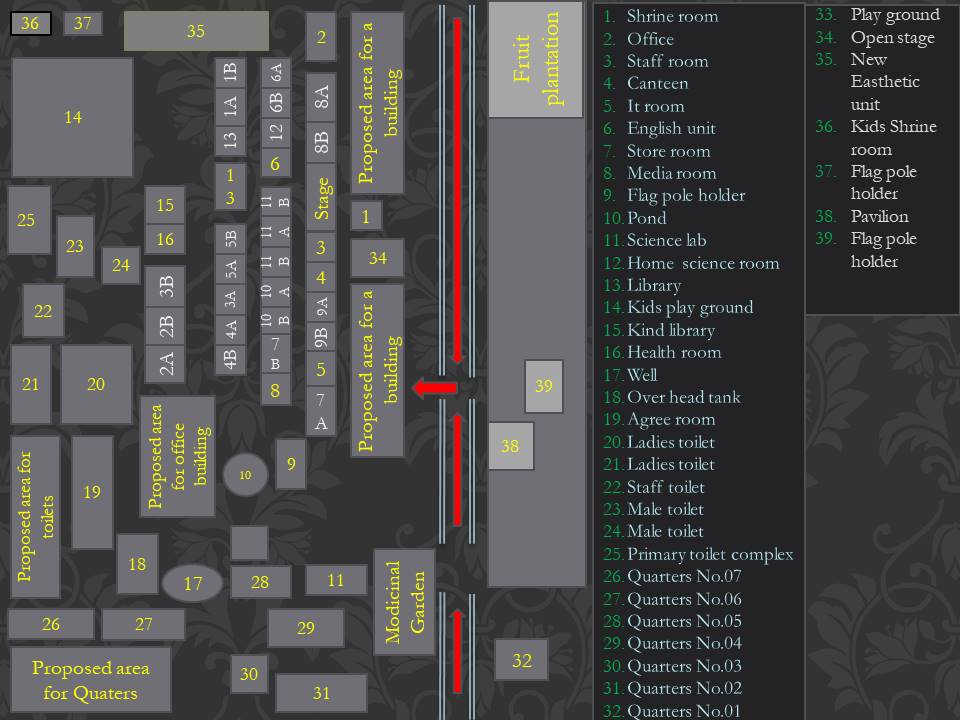The width and height of the screenshot is (960, 720).
Task: Click the block numbered 32
Action: click(521, 660)
